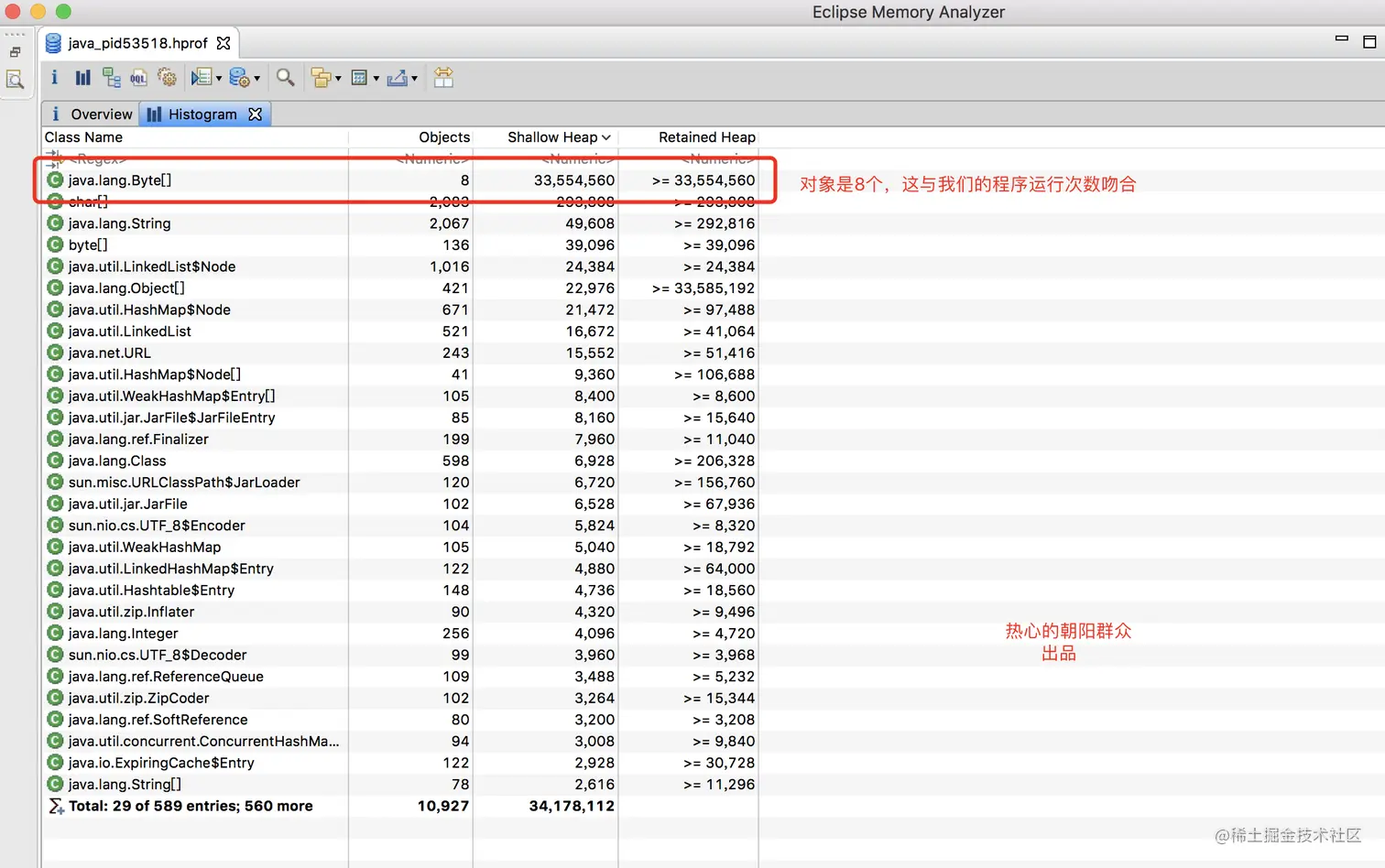Select the java.util.LinkedList$Node row

click(400, 266)
